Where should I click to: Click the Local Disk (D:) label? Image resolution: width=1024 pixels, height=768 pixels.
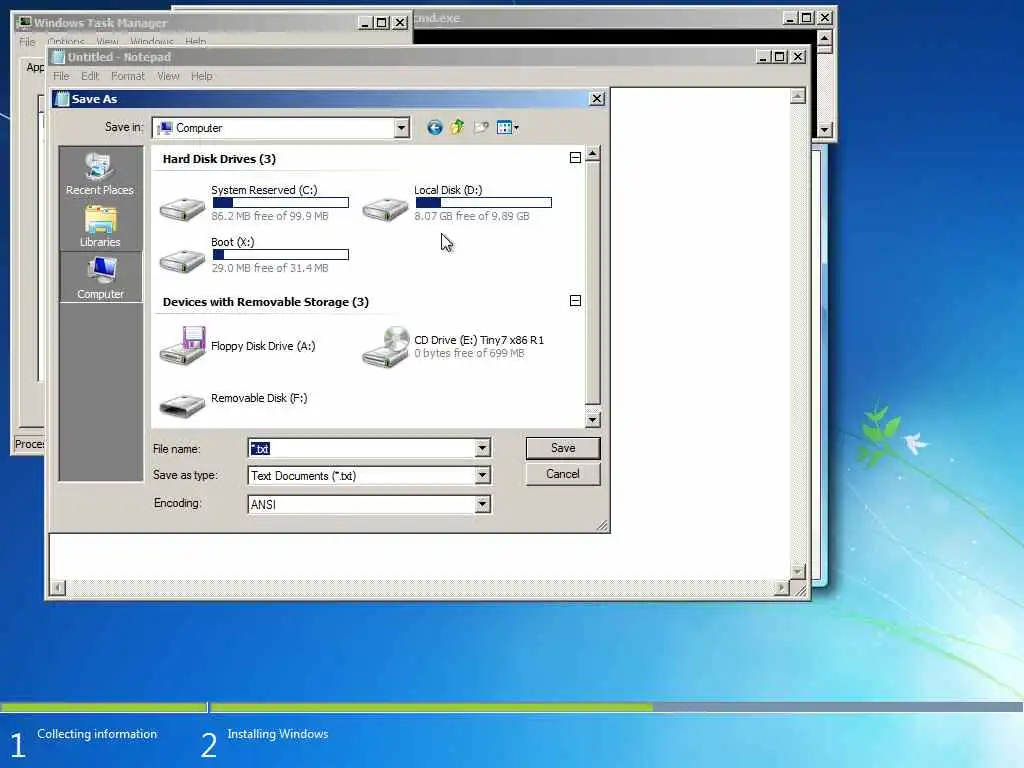click(x=448, y=190)
